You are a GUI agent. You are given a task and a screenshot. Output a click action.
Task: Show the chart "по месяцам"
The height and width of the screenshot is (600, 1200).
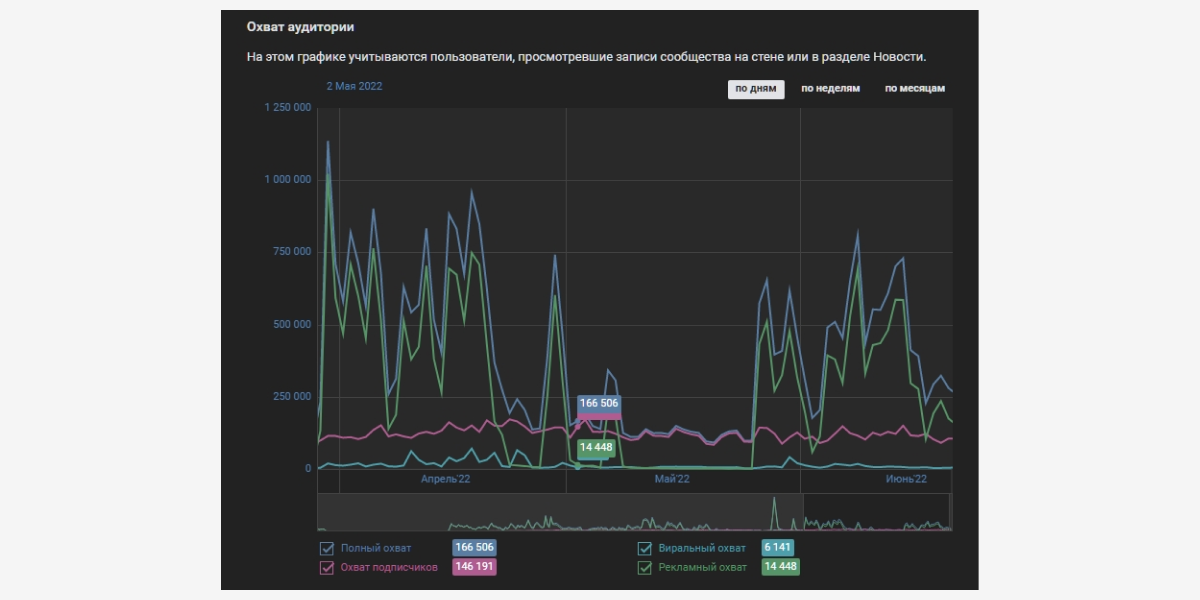[914, 88]
